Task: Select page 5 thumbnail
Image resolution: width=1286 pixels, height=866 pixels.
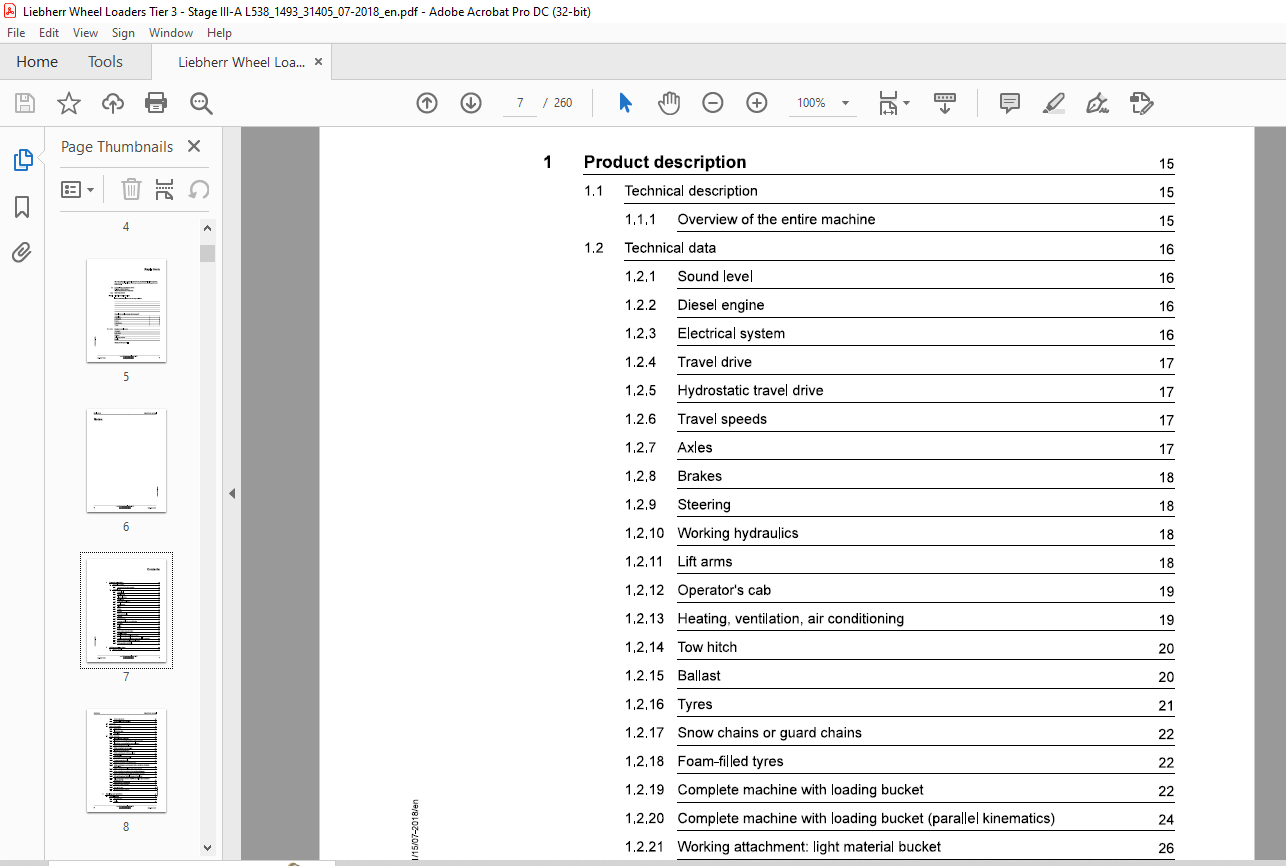Action: [x=126, y=311]
